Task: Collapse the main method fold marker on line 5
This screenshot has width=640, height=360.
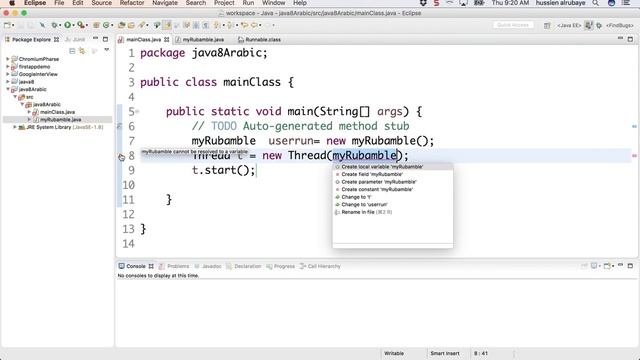Action: pyautogui.click(x=138, y=111)
